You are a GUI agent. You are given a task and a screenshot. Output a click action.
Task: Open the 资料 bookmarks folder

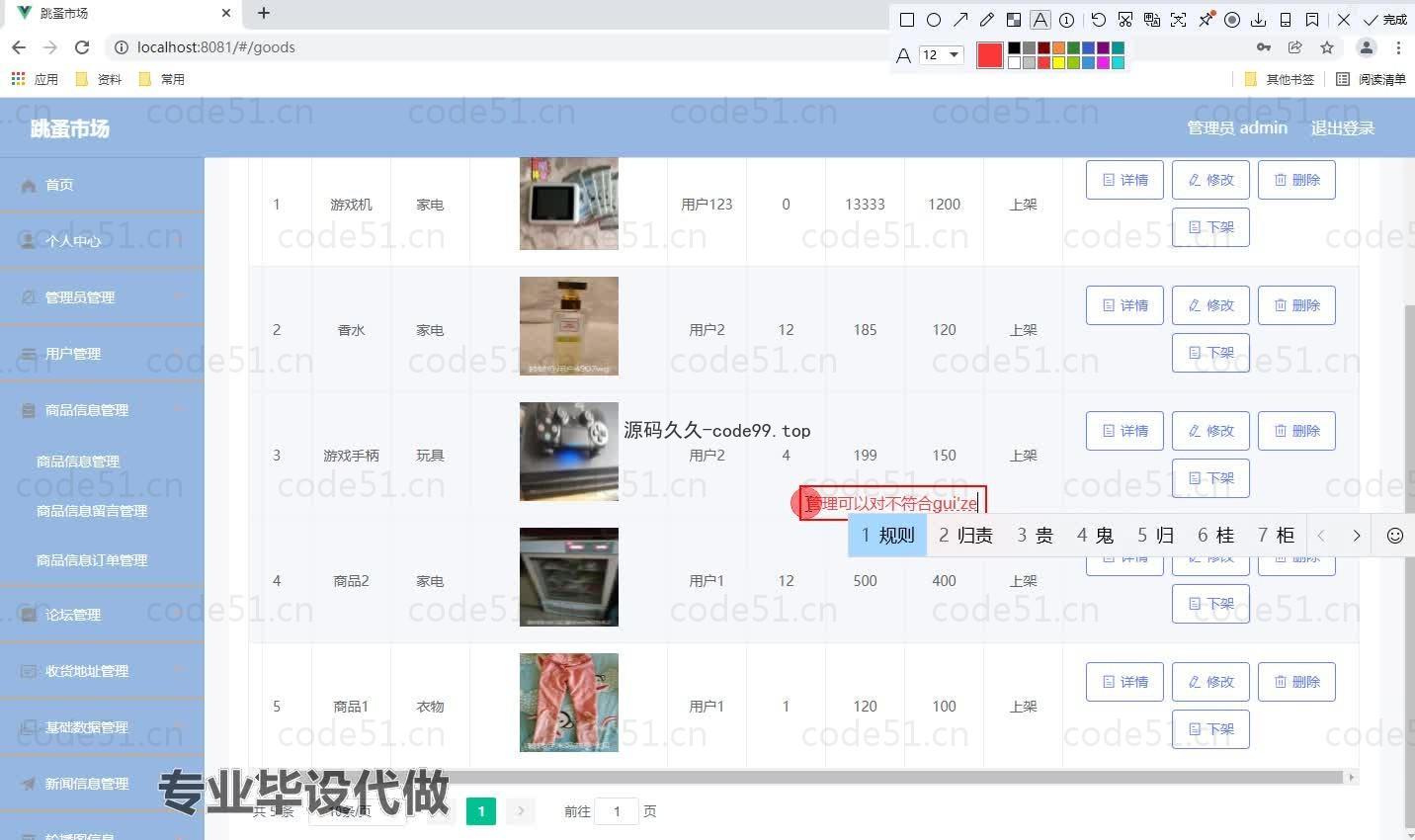[99, 79]
